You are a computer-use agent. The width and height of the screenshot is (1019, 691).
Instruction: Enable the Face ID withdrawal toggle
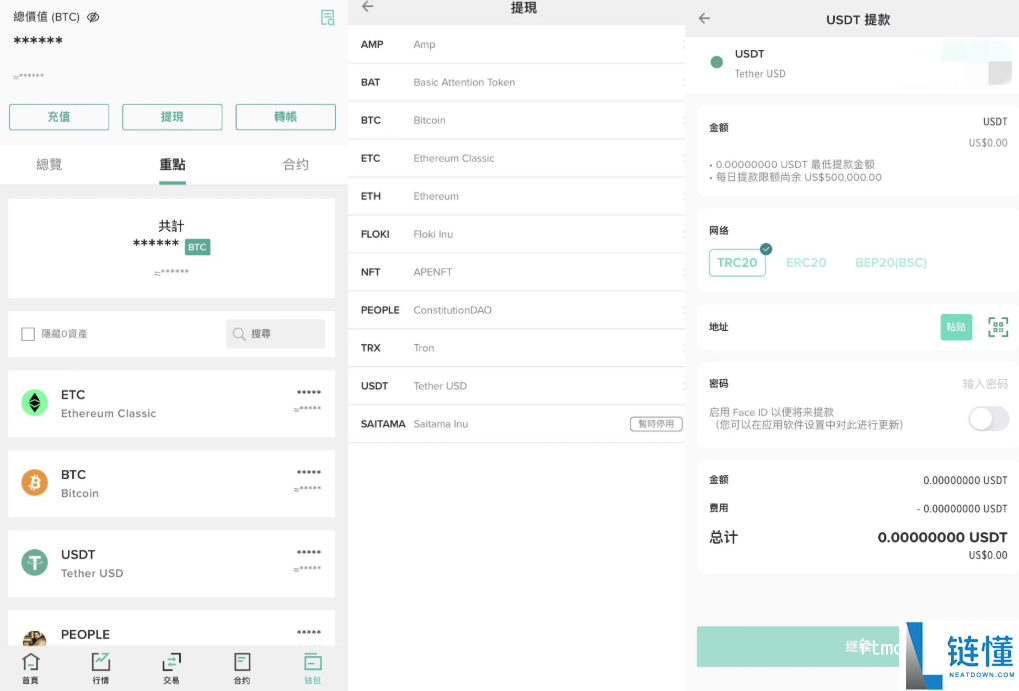click(988, 419)
